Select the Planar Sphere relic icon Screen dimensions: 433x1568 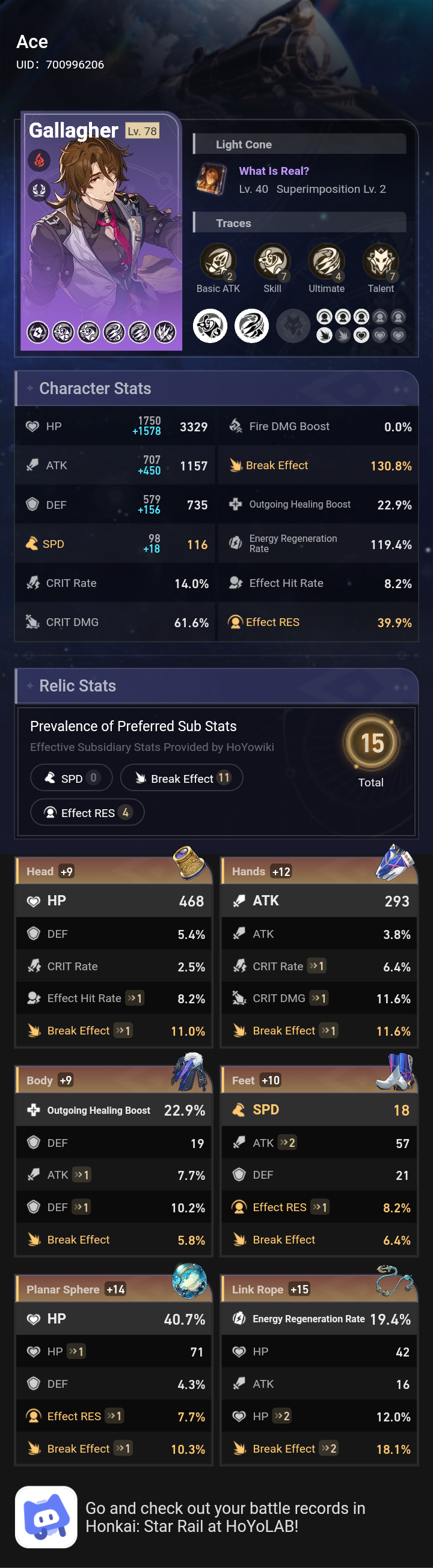(189, 1280)
